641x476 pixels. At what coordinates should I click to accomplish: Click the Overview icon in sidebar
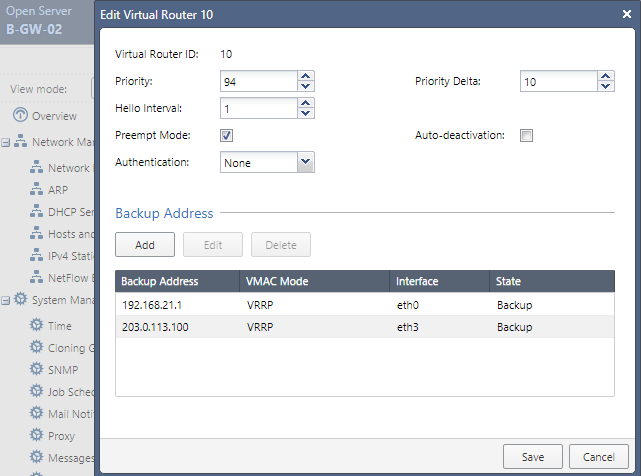click(19, 116)
